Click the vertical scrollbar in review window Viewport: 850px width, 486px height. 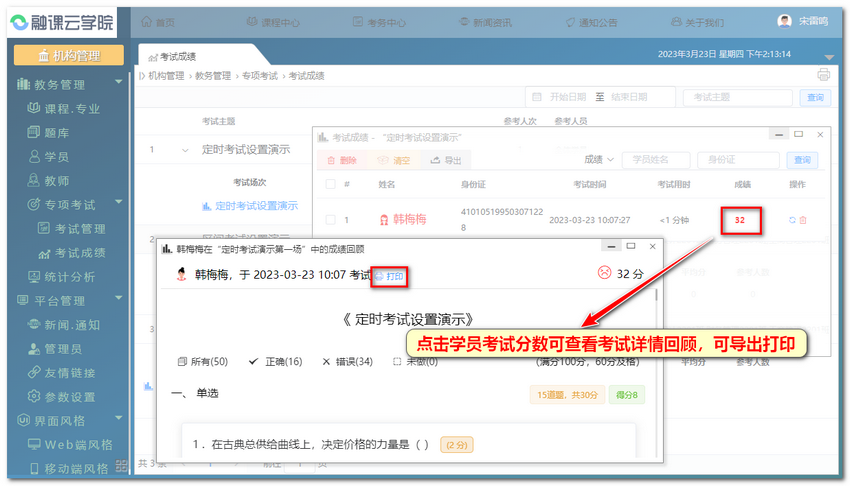coord(655,300)
